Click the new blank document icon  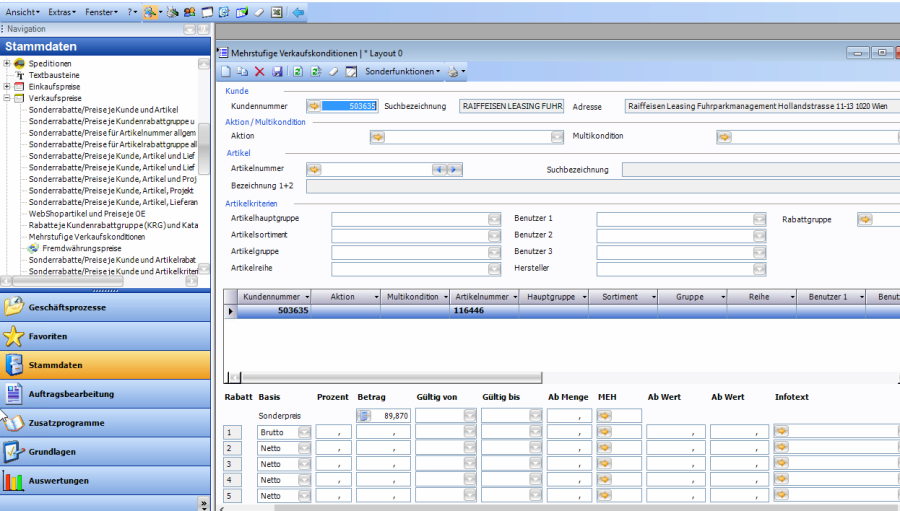tap(226, 72)
